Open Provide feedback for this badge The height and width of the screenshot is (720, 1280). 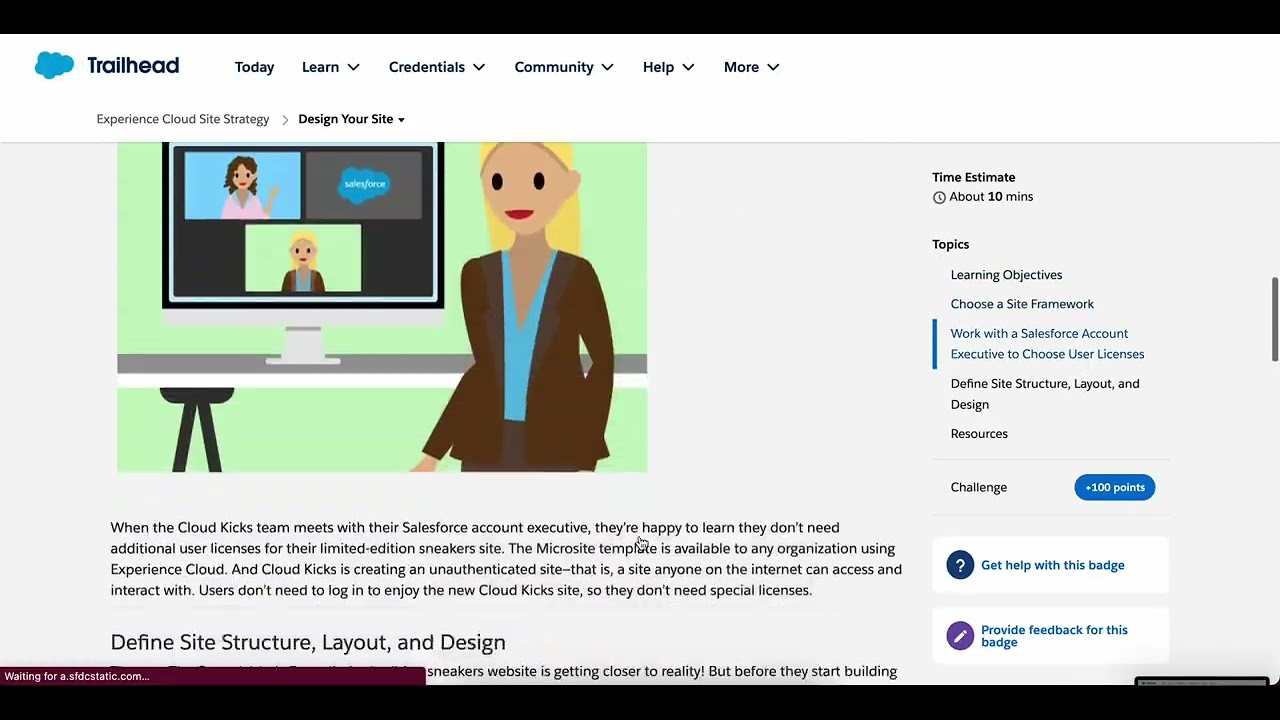1054,636
